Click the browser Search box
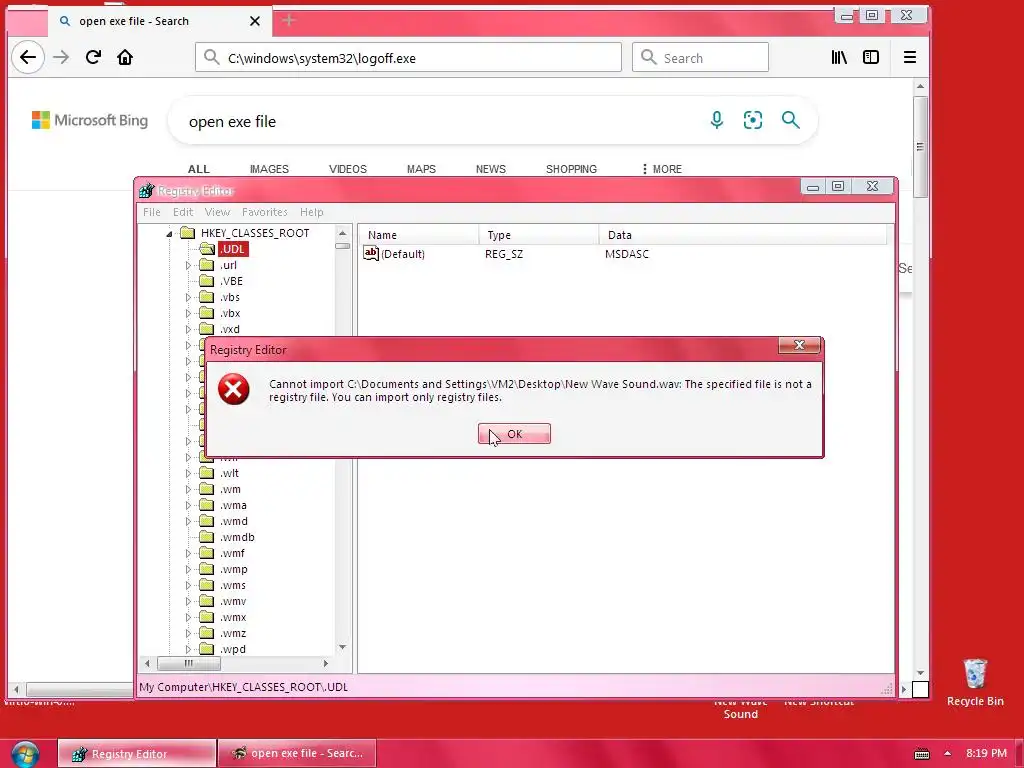Screen dimensions: 1024x768 pyautogui.click(x=700, y=57)
